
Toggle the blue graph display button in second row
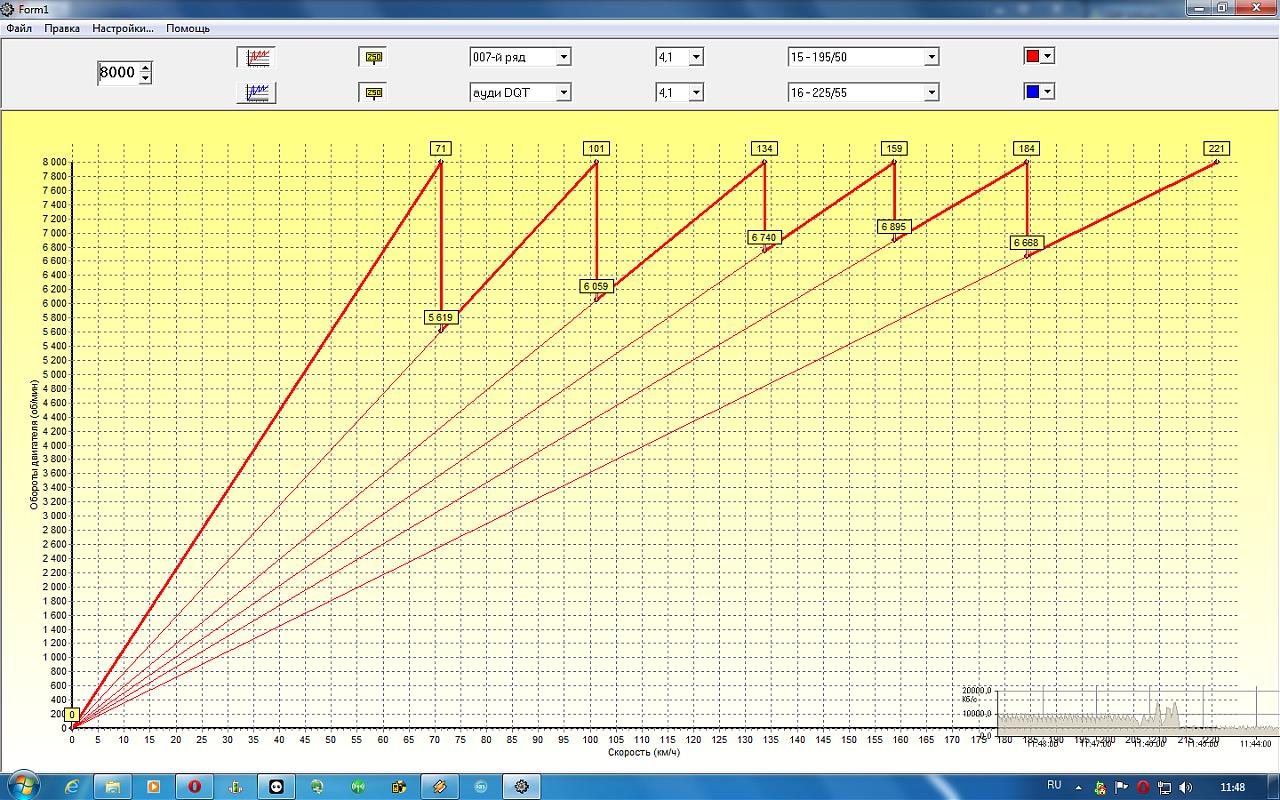point(258,93)
